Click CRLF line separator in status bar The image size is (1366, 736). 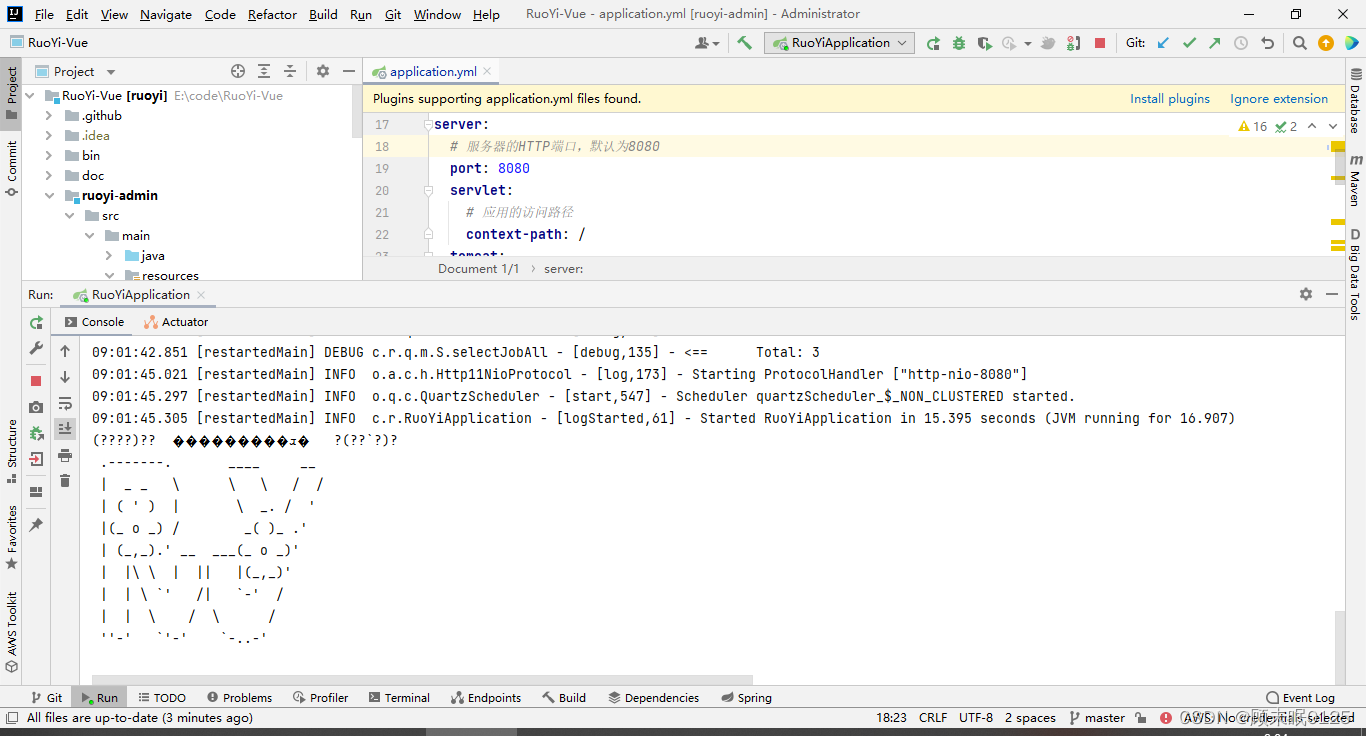point(933,718)
